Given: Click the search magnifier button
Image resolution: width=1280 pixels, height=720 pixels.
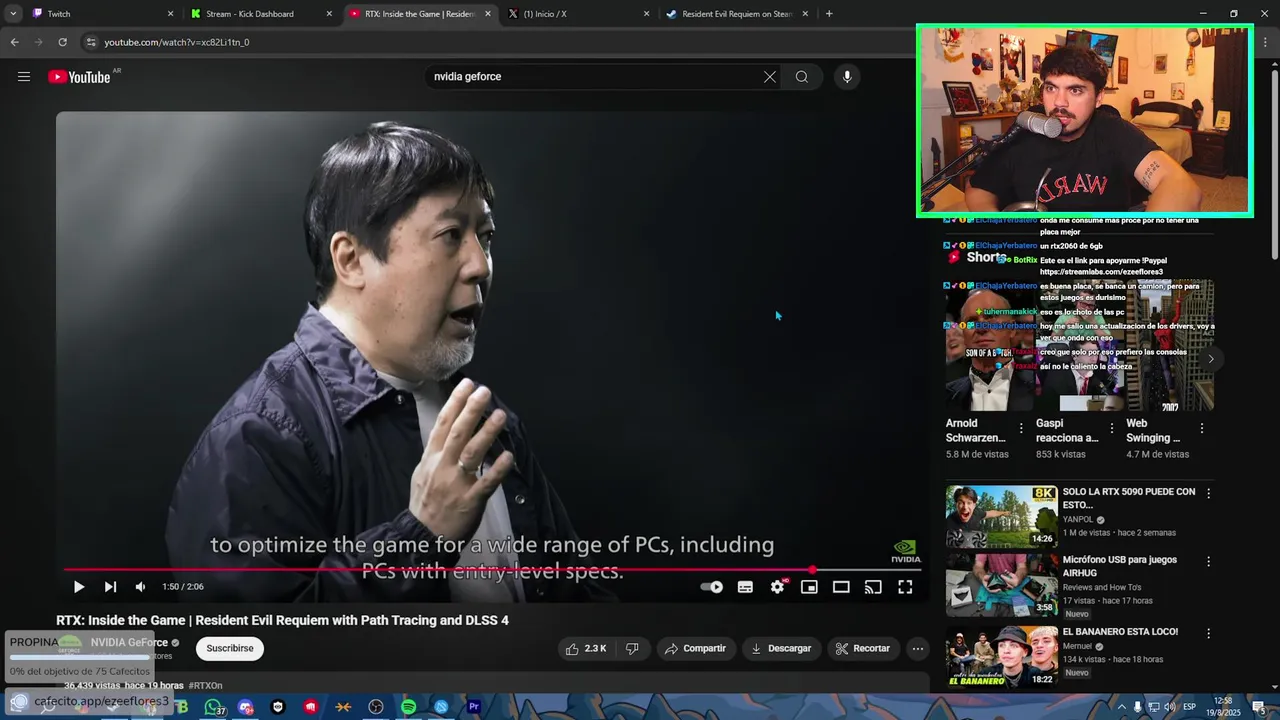Looking at the screenshot, I should click(802, 77).
